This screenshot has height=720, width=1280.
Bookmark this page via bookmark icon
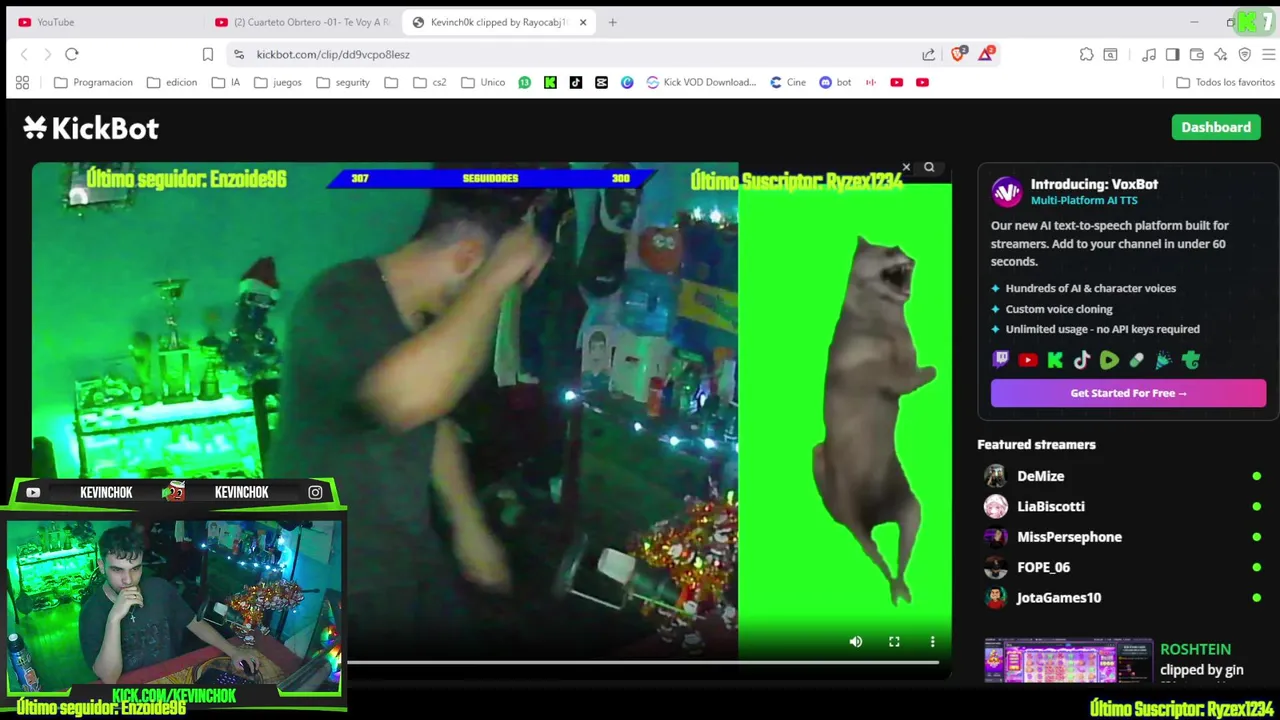tap(208, 54)
